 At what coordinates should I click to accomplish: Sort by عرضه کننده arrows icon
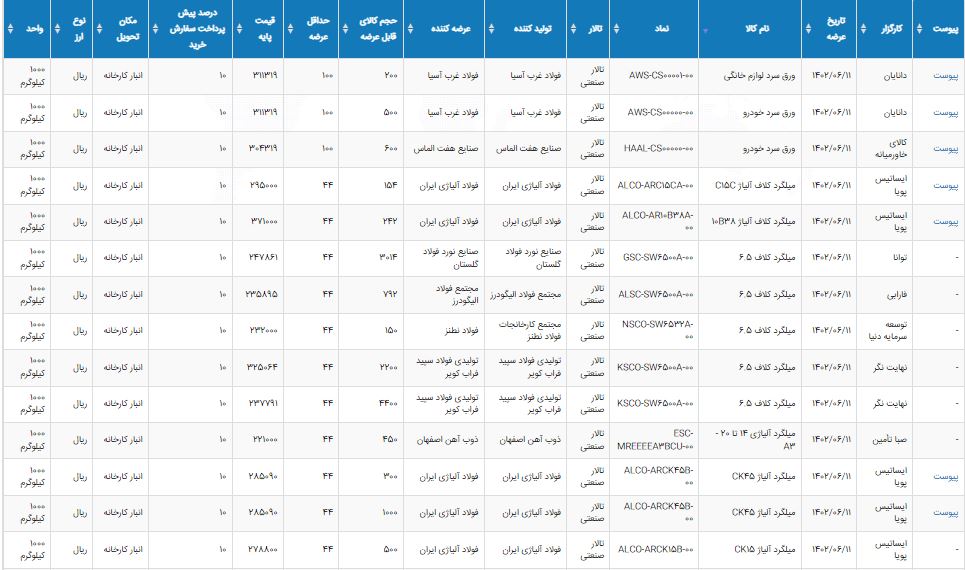click(x=410, y=29)
